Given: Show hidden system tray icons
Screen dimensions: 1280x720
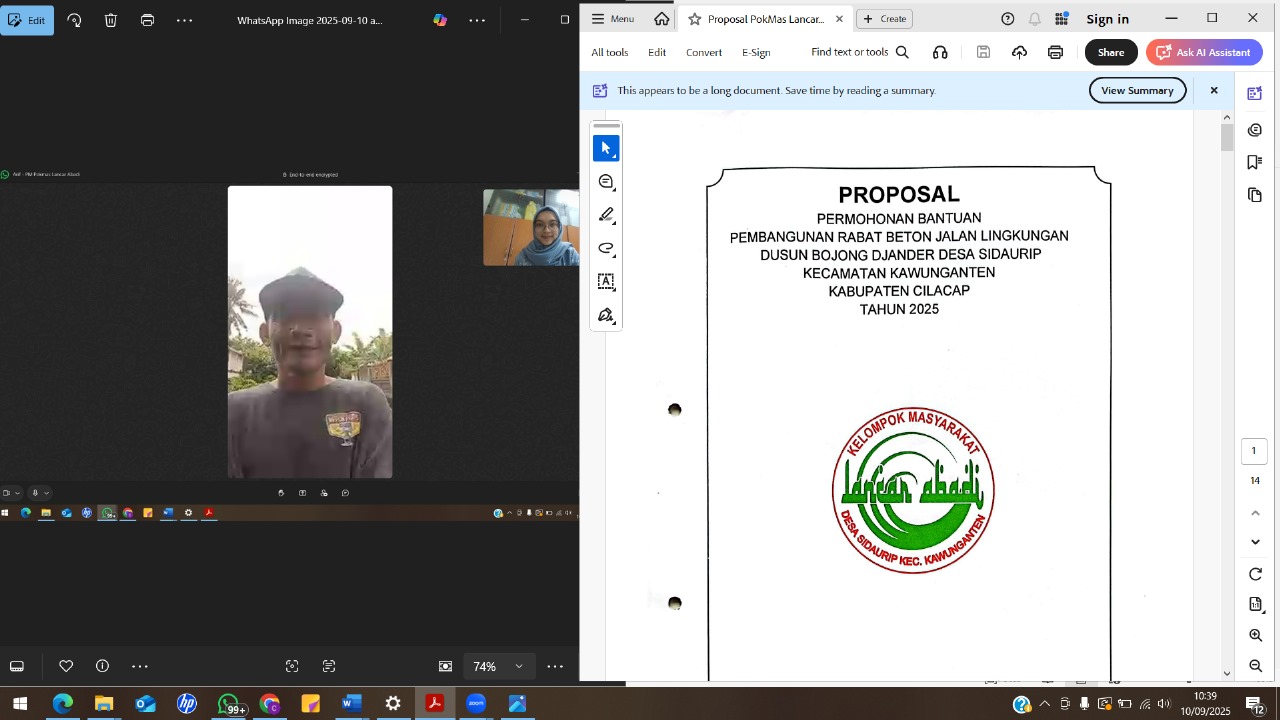Looking at the screenshot, I should [x=1045, y=704].
